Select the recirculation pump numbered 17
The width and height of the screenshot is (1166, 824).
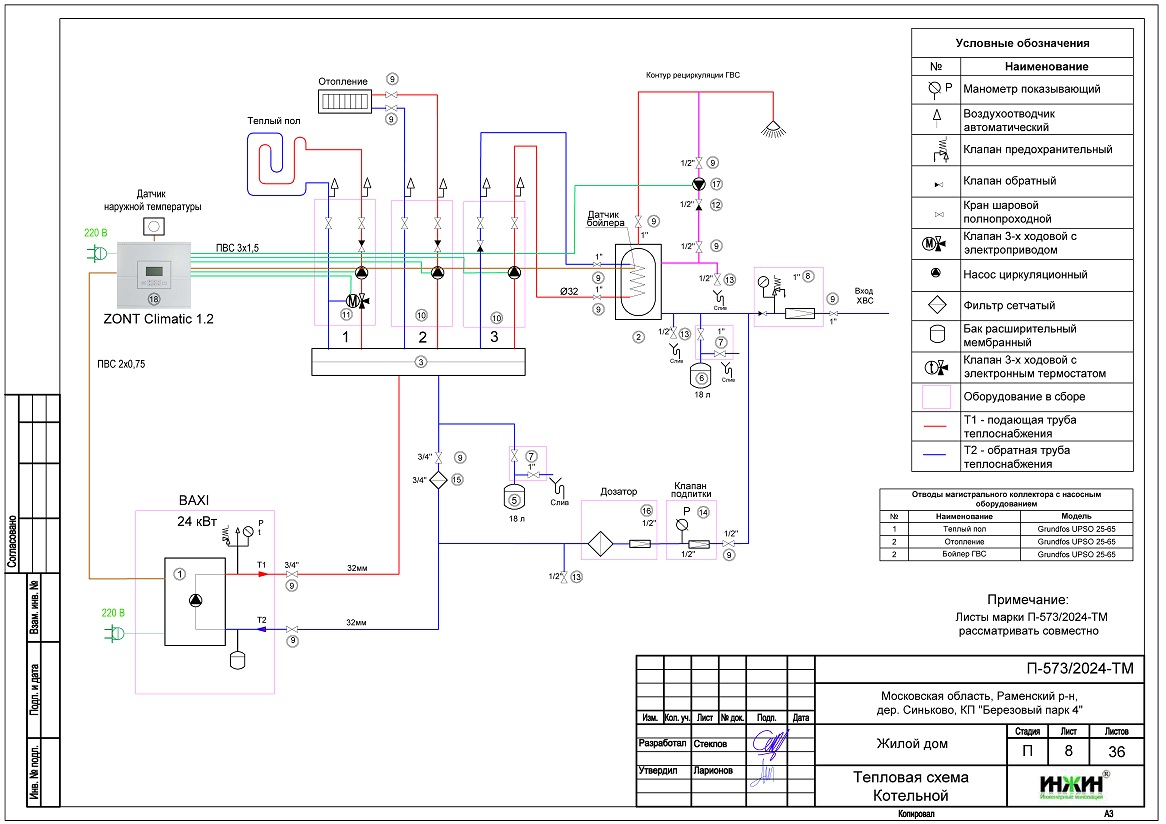click(x=699, y=184)
